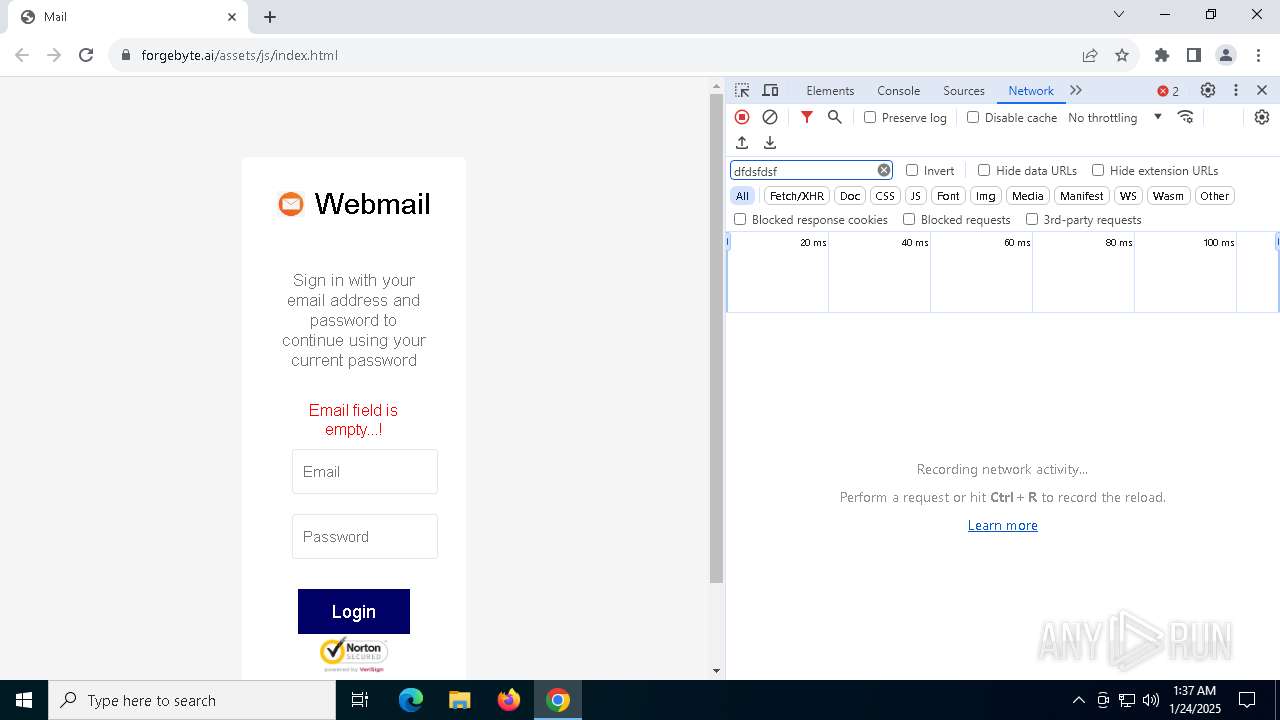The height and width of the screenshot is (720, 1280).
Task: Click the address bar URL
Action: tap(240, 55)
